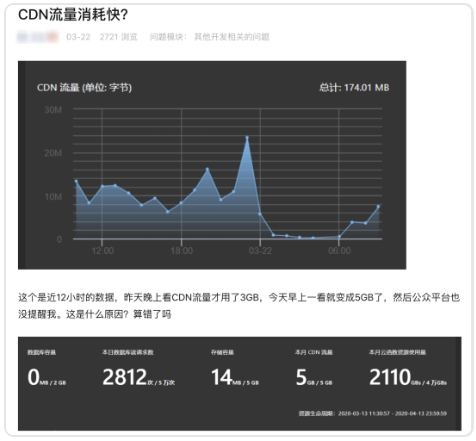Click the 数据库容量 0 MB stat
Image resolution: width=476 pixels, height=441 pixels.
(47, 369)
